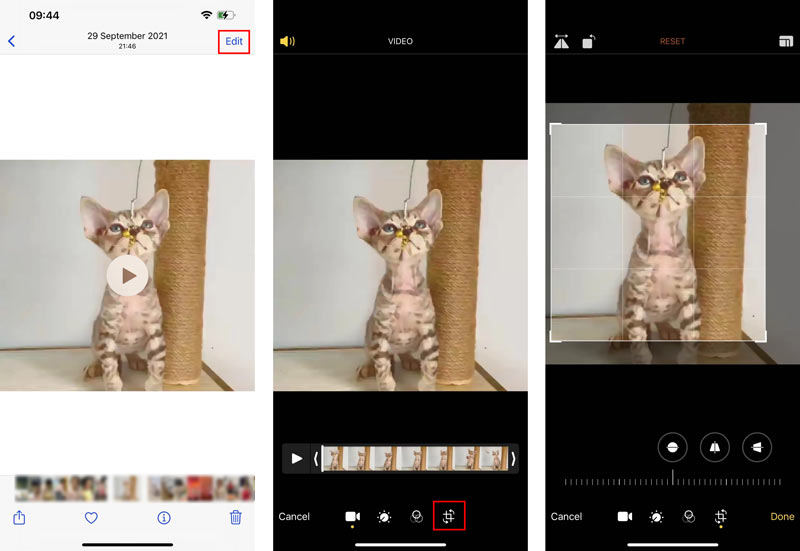Select the Horizontal perspective adjustment circle
Image resolution: width=800 pixels, height=551 pixels.
[757, 447]
